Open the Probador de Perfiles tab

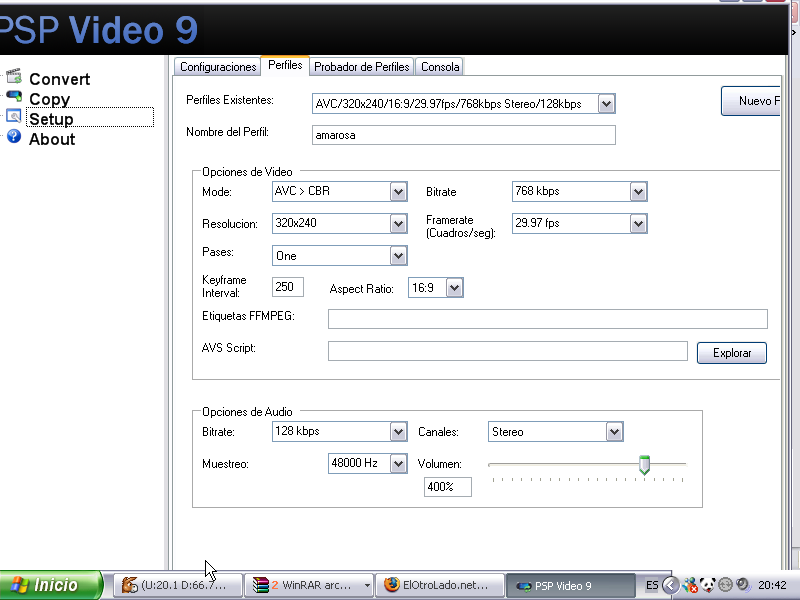[361, 67]
